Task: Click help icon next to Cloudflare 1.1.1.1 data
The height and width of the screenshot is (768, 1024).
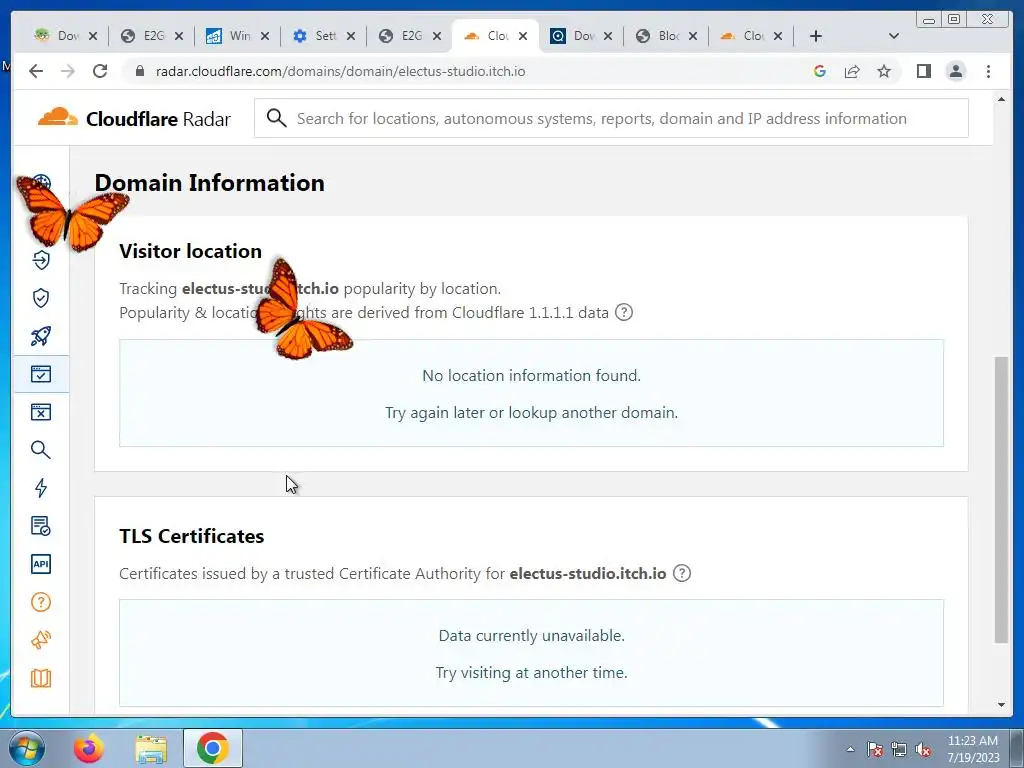Action: pyautogui.click(x=624, y=312)
